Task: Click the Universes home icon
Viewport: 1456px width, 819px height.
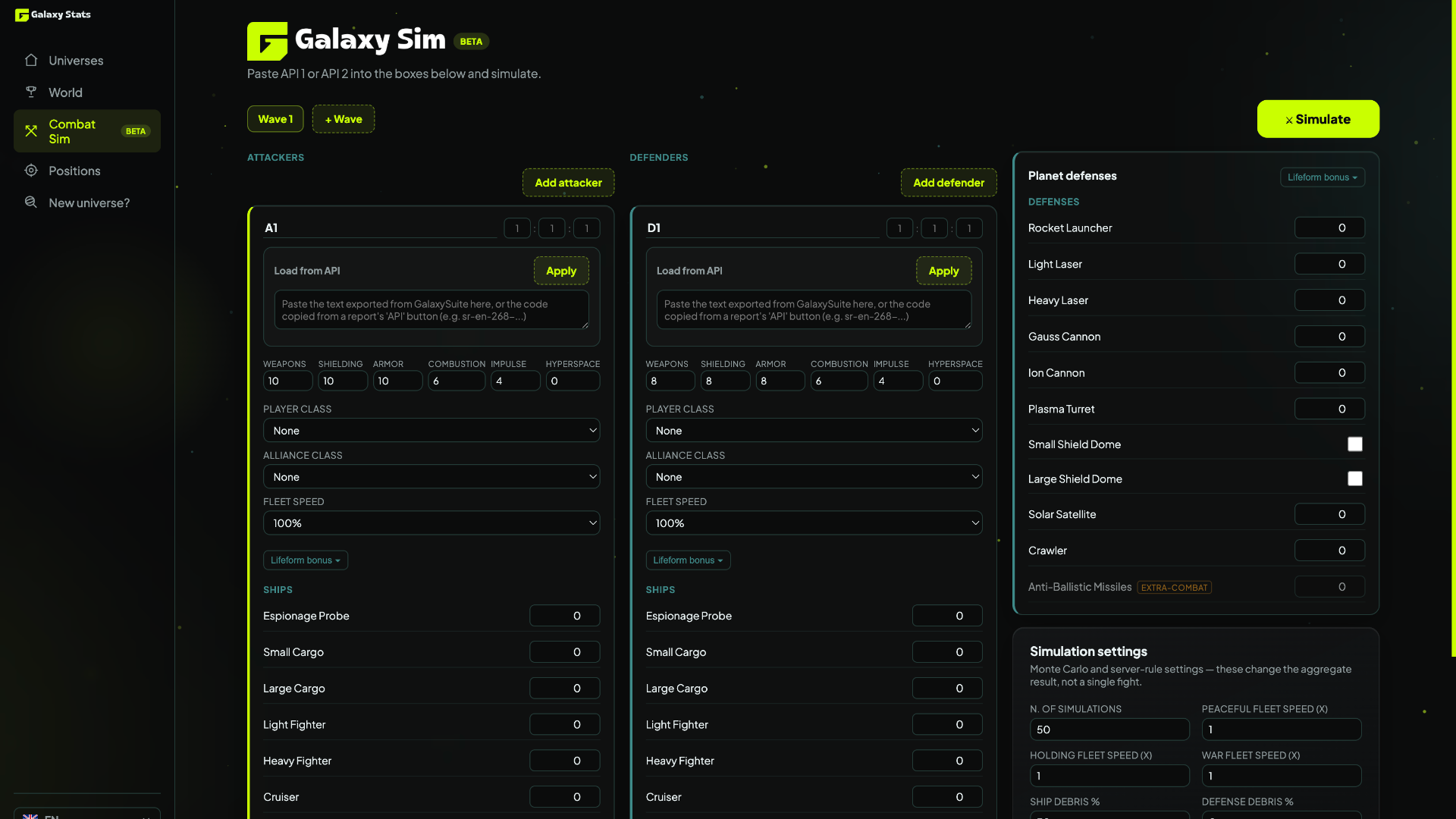Action: (x=31, y=60)
